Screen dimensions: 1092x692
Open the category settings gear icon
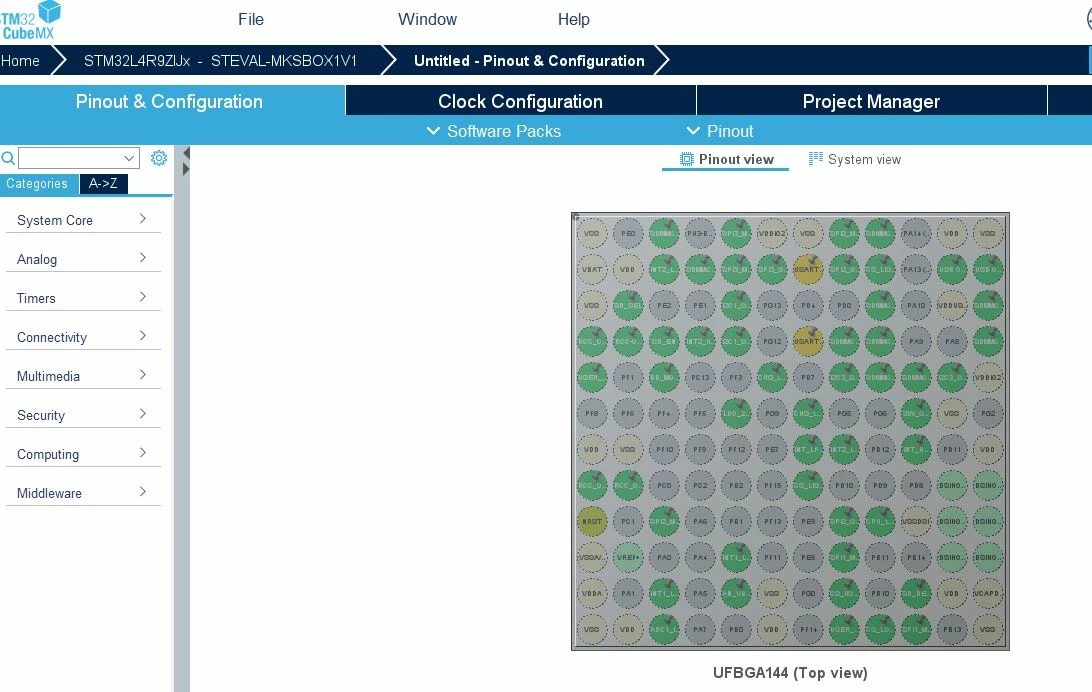159,158
